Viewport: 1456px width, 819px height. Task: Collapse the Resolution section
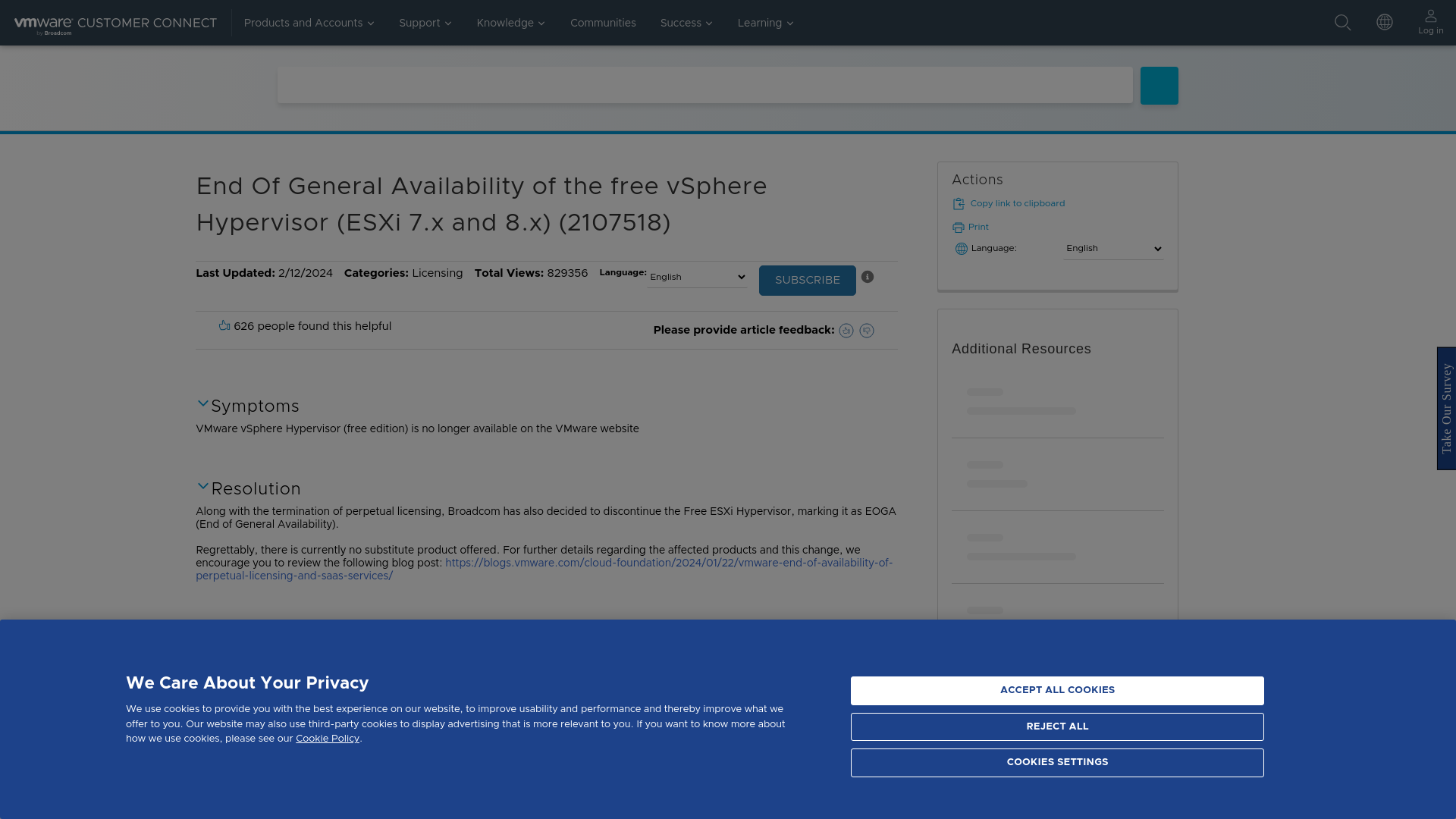[203, 487]
